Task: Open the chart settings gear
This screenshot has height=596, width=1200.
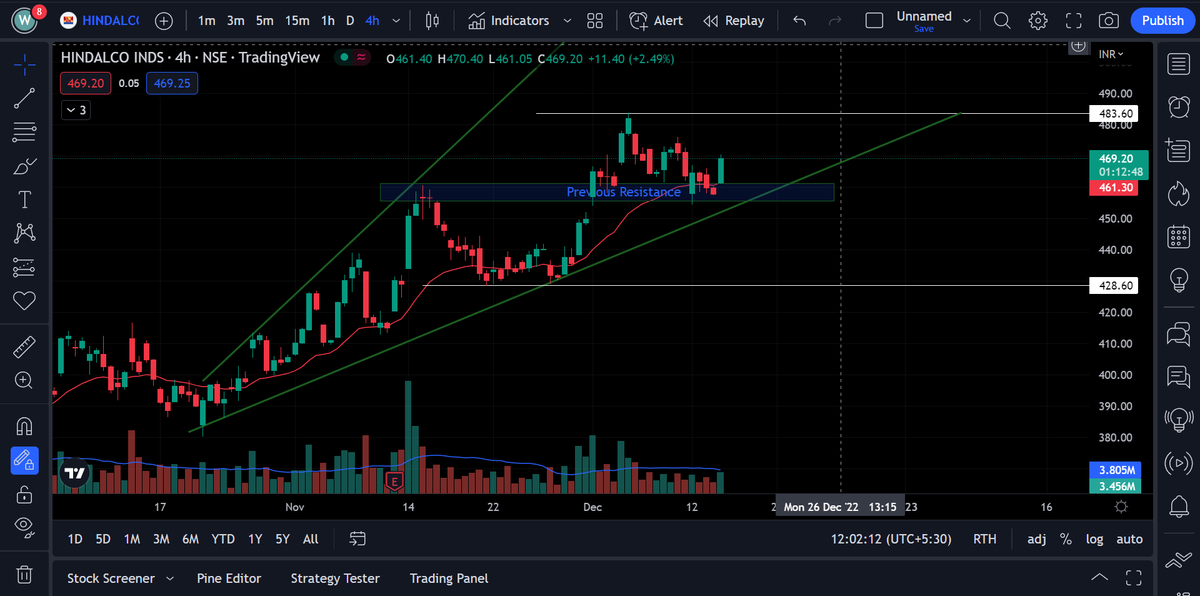Action: (1039, 20)
